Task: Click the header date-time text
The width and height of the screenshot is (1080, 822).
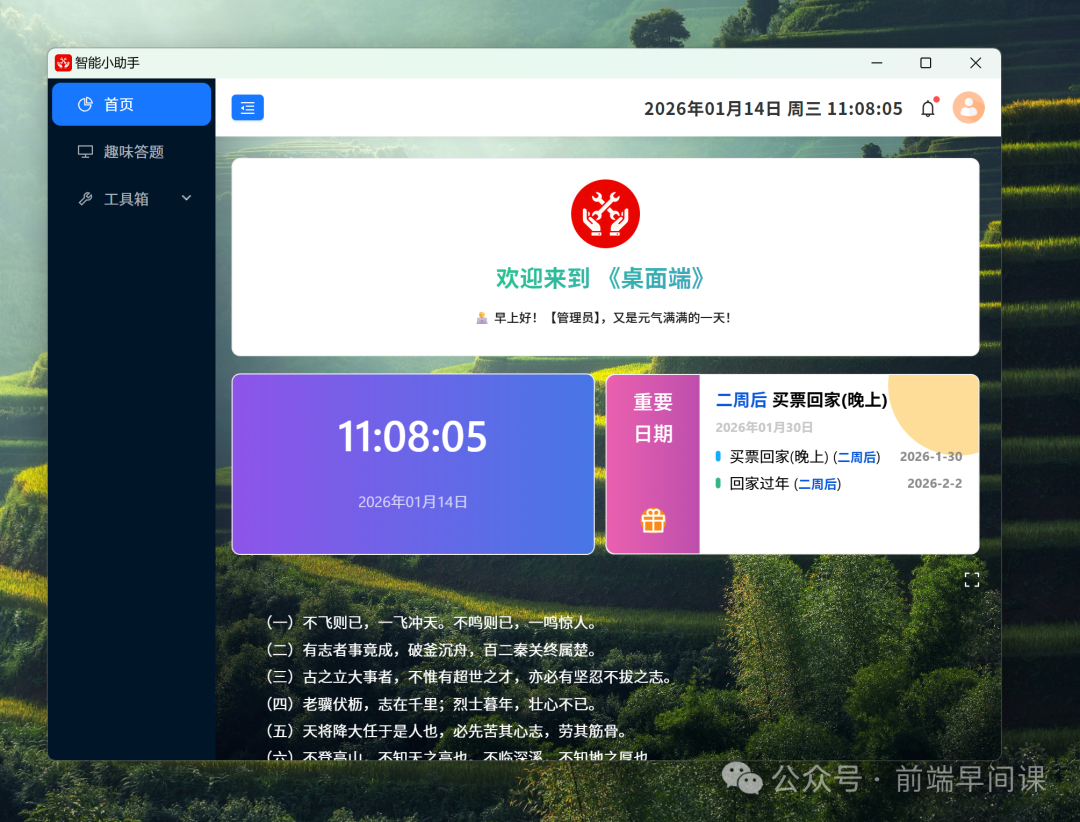Action: (x=773, y=108)
